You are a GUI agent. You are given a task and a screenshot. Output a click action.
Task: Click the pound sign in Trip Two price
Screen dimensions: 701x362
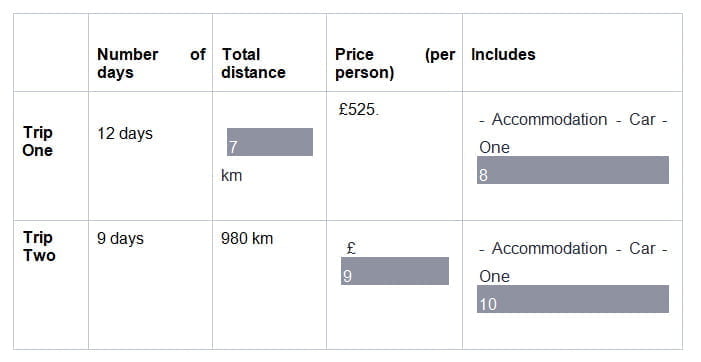351,248
